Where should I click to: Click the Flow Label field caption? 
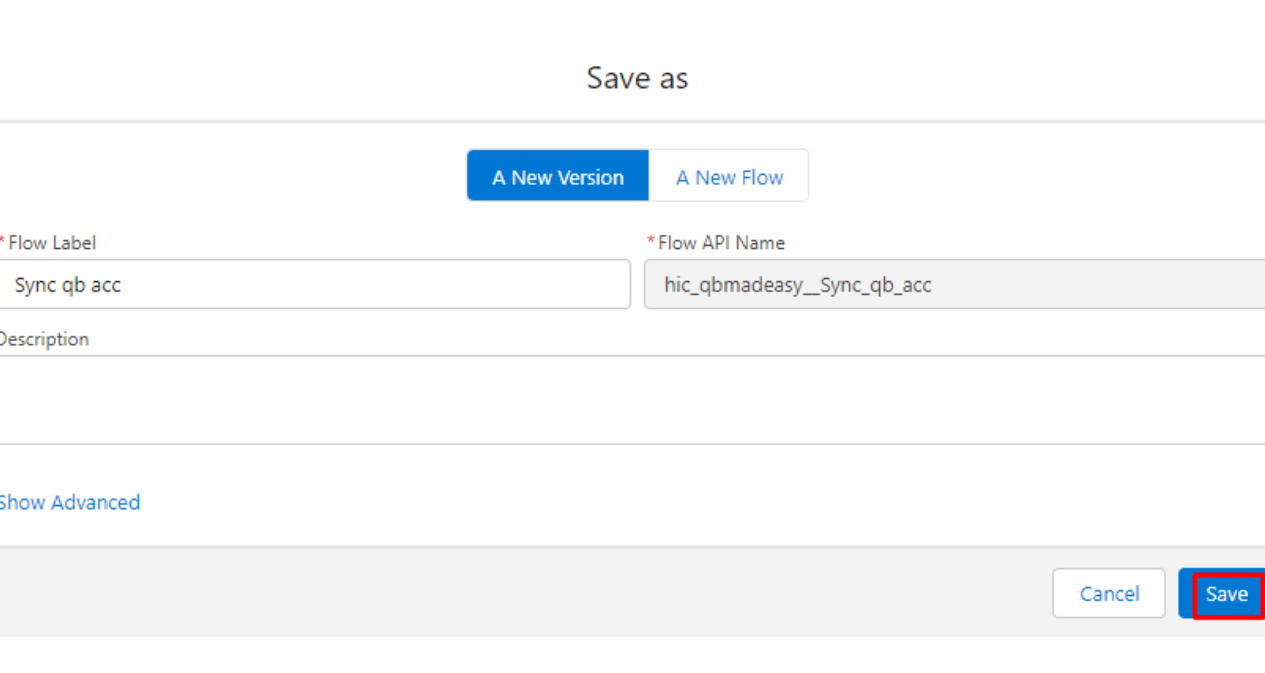coord(52,243)
